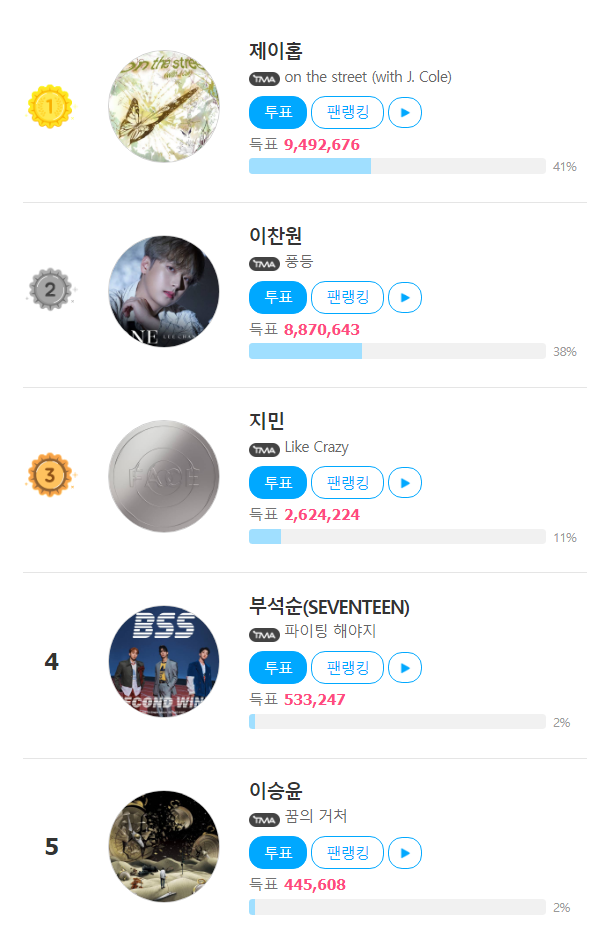Open 팬랭킹 for 이승윤

348,852
